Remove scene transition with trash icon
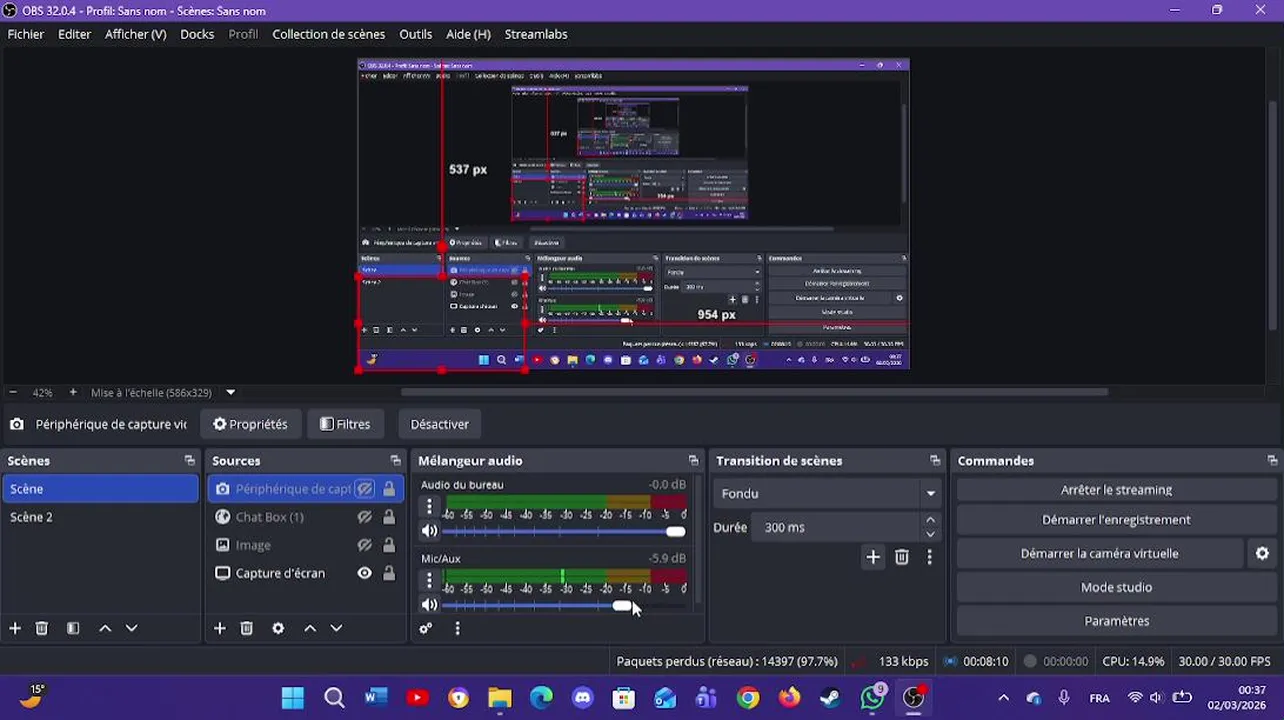The height and width of the screenshot is (720, 1284). tap(902, 557)
